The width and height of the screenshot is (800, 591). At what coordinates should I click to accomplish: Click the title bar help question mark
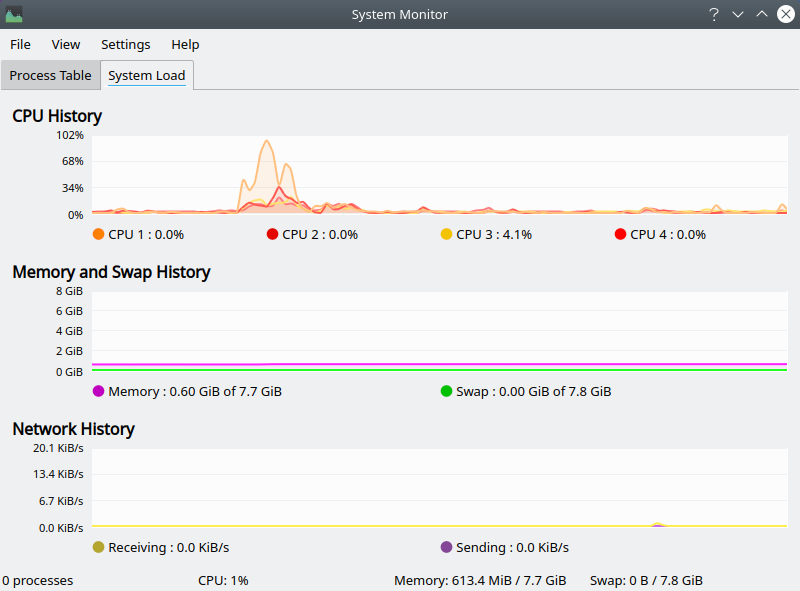click(x=714, y=14)
